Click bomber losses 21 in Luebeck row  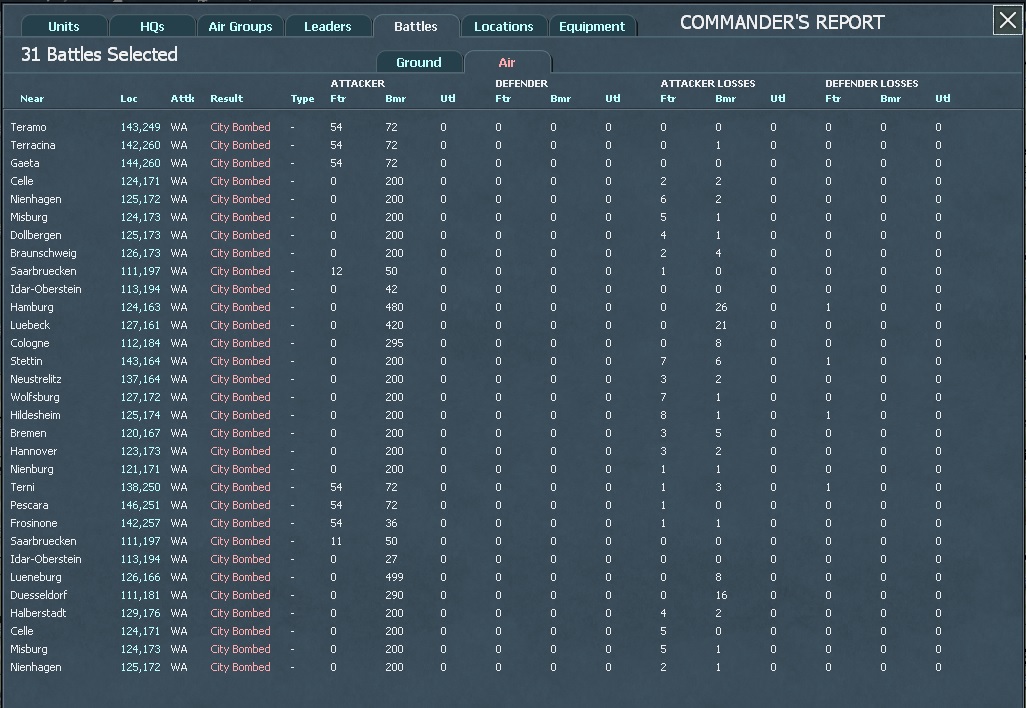pos(721,325)
